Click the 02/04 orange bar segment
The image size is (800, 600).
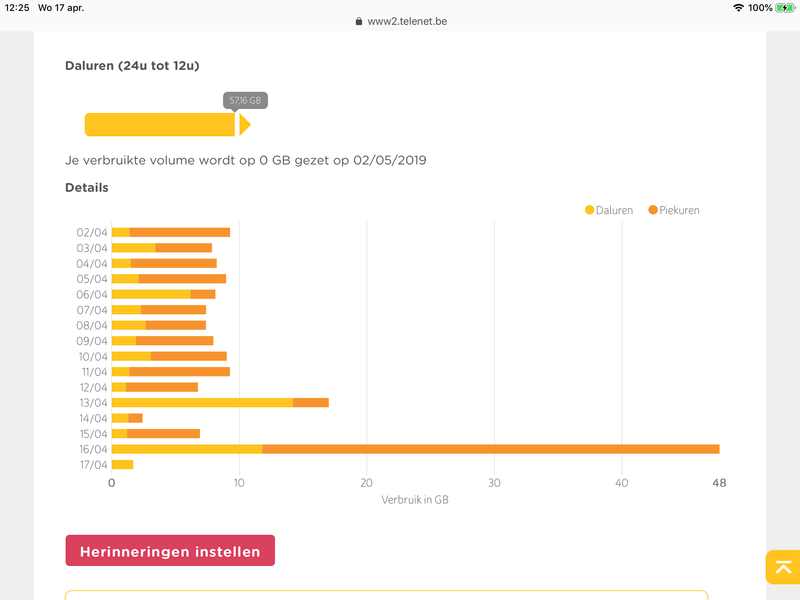[x=180, y=232]
